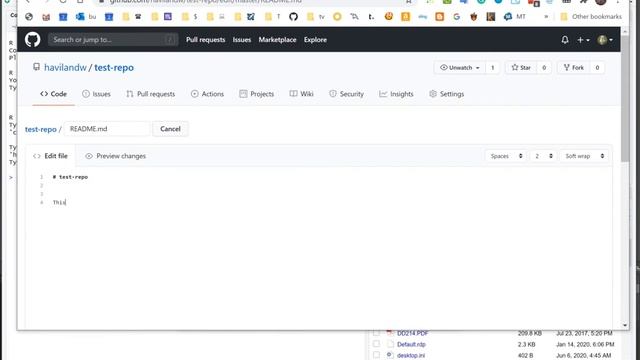Open the test-repo title link
The width and height of the screenshot is (640, 360).
[114, 67]
